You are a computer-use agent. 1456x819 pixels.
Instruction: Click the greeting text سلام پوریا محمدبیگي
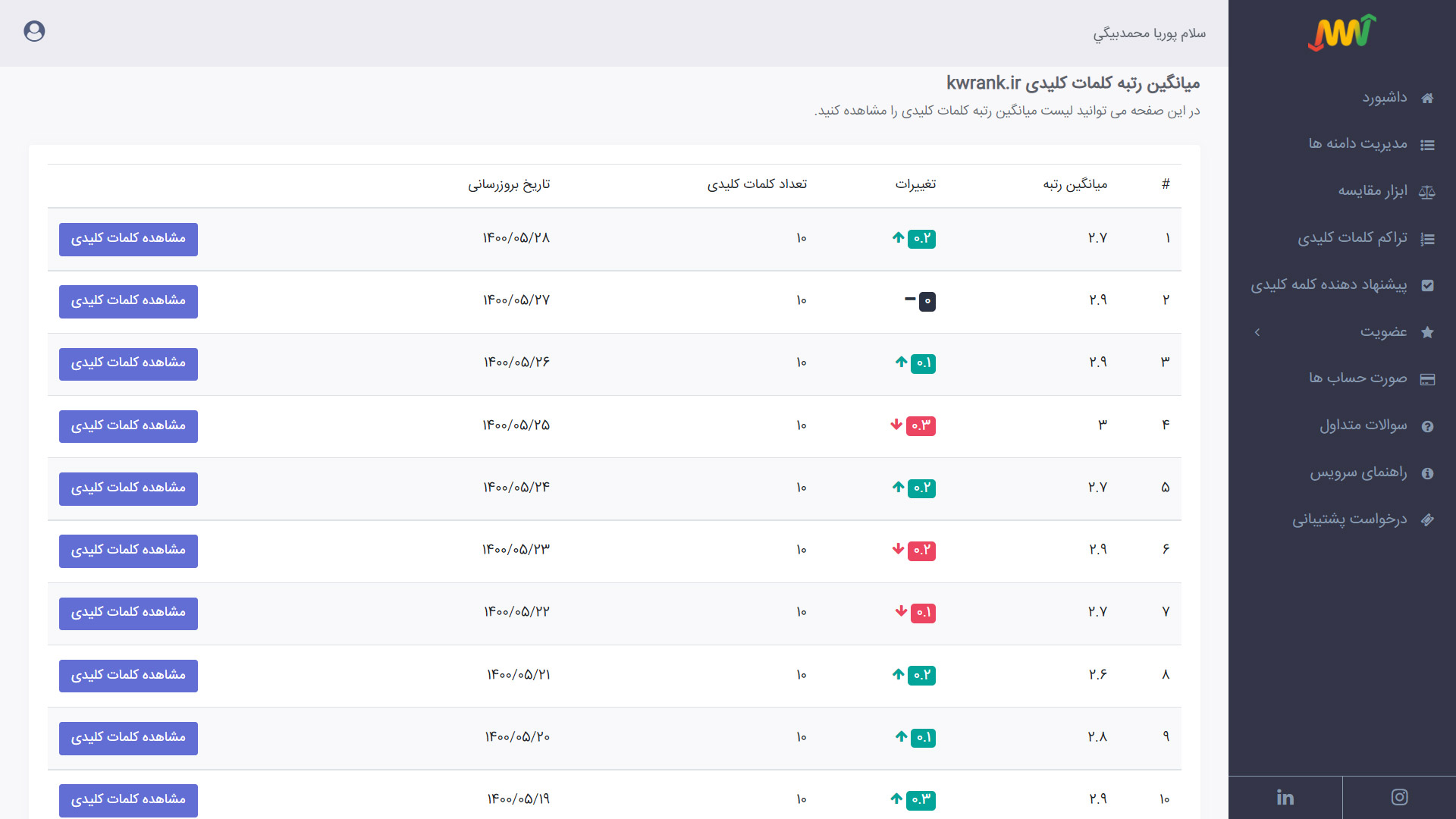click(1150, 33)
